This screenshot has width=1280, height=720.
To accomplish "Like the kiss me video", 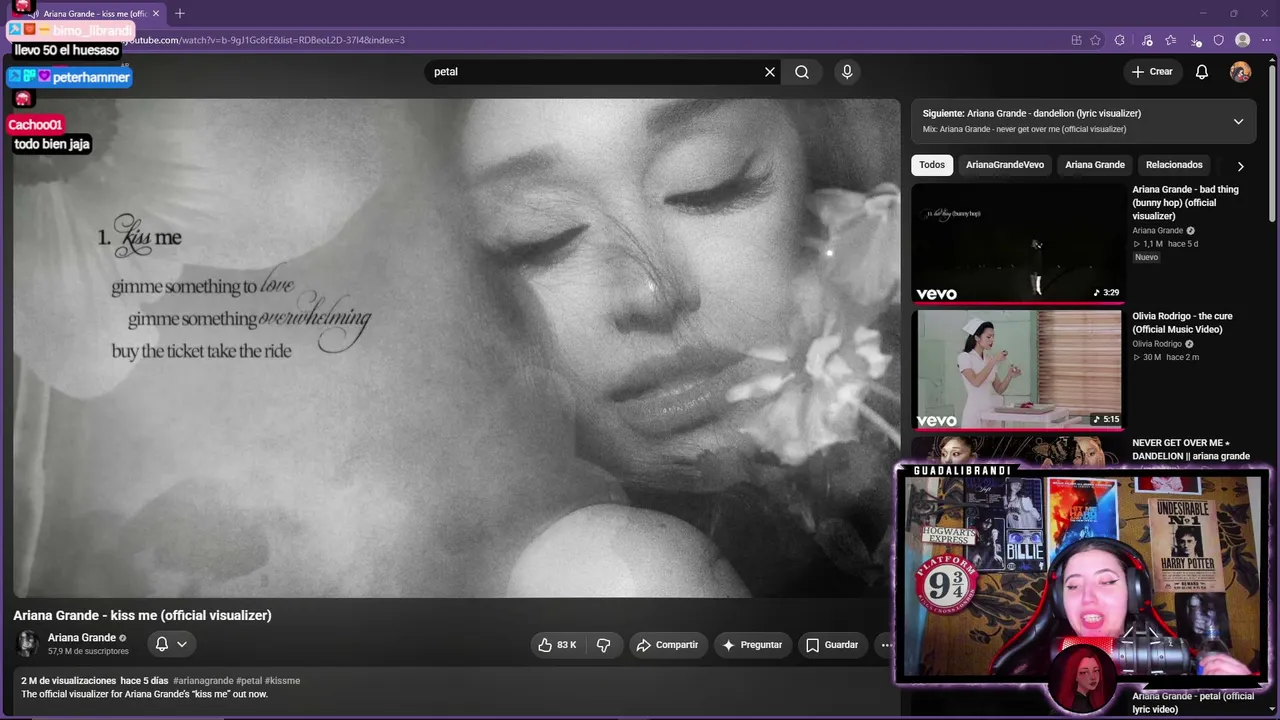I will pyautogui.click(x=557, y=645).
